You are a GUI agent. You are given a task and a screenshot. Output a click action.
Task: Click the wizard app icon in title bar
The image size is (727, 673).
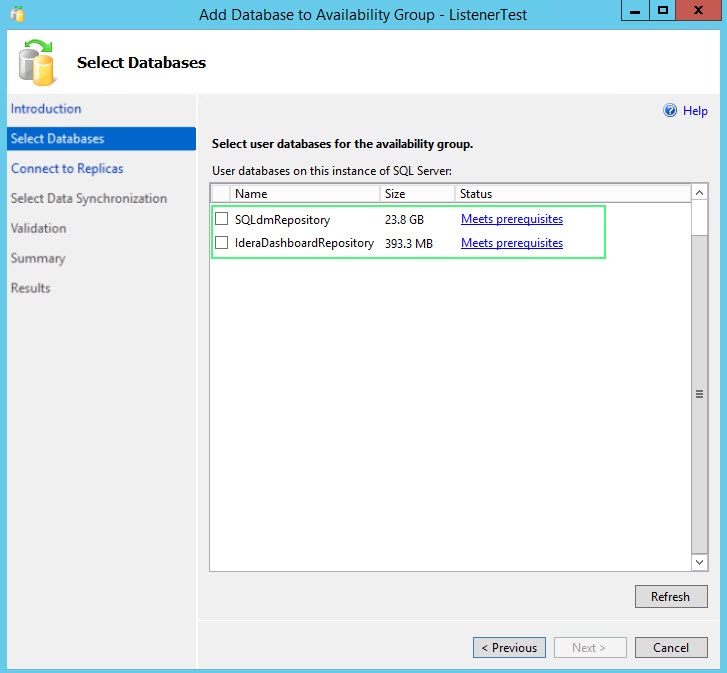click(x=17, y=14)
